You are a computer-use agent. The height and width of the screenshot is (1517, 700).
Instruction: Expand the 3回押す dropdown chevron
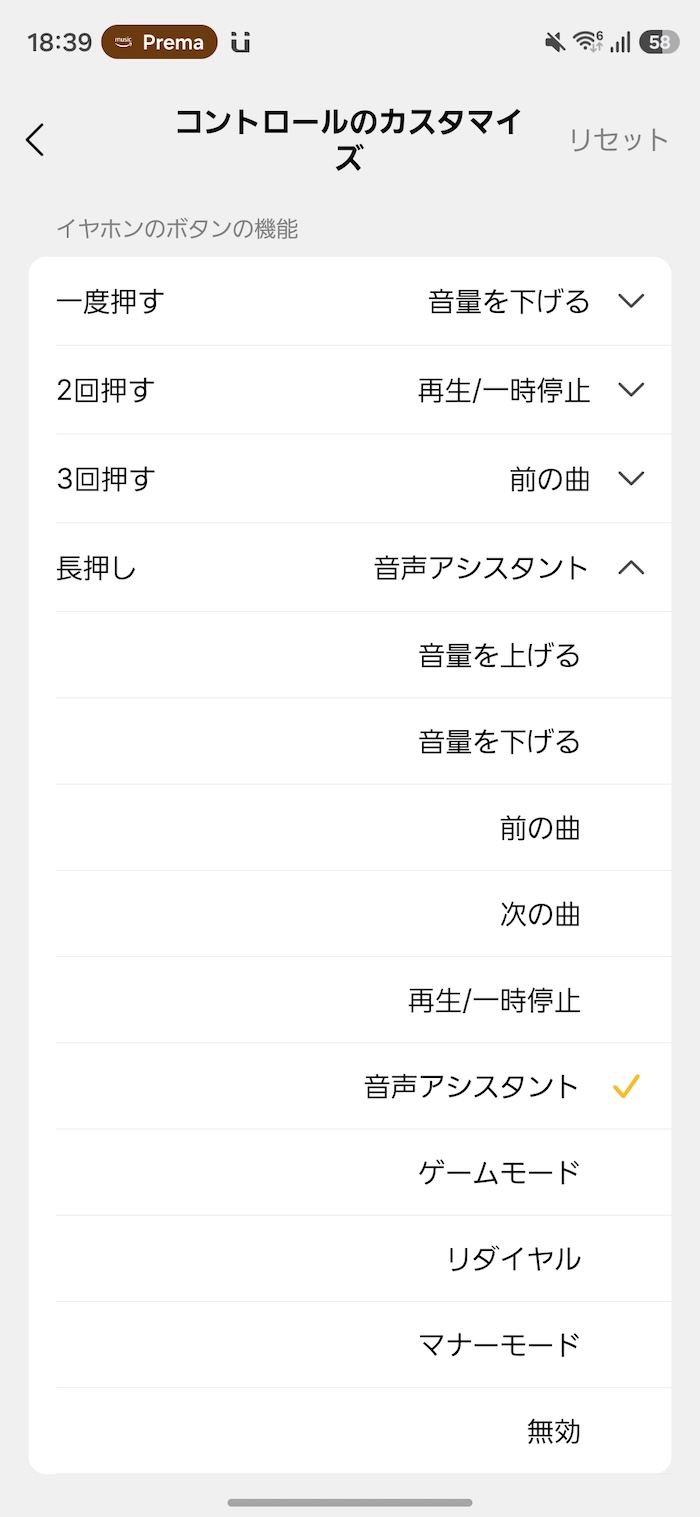[631, 478]
